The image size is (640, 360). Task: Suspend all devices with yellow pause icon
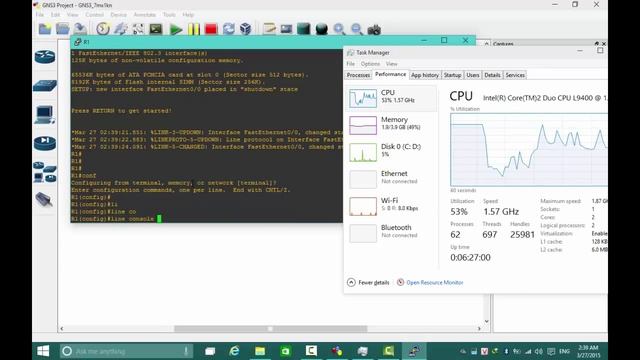[x=194, y=29]
